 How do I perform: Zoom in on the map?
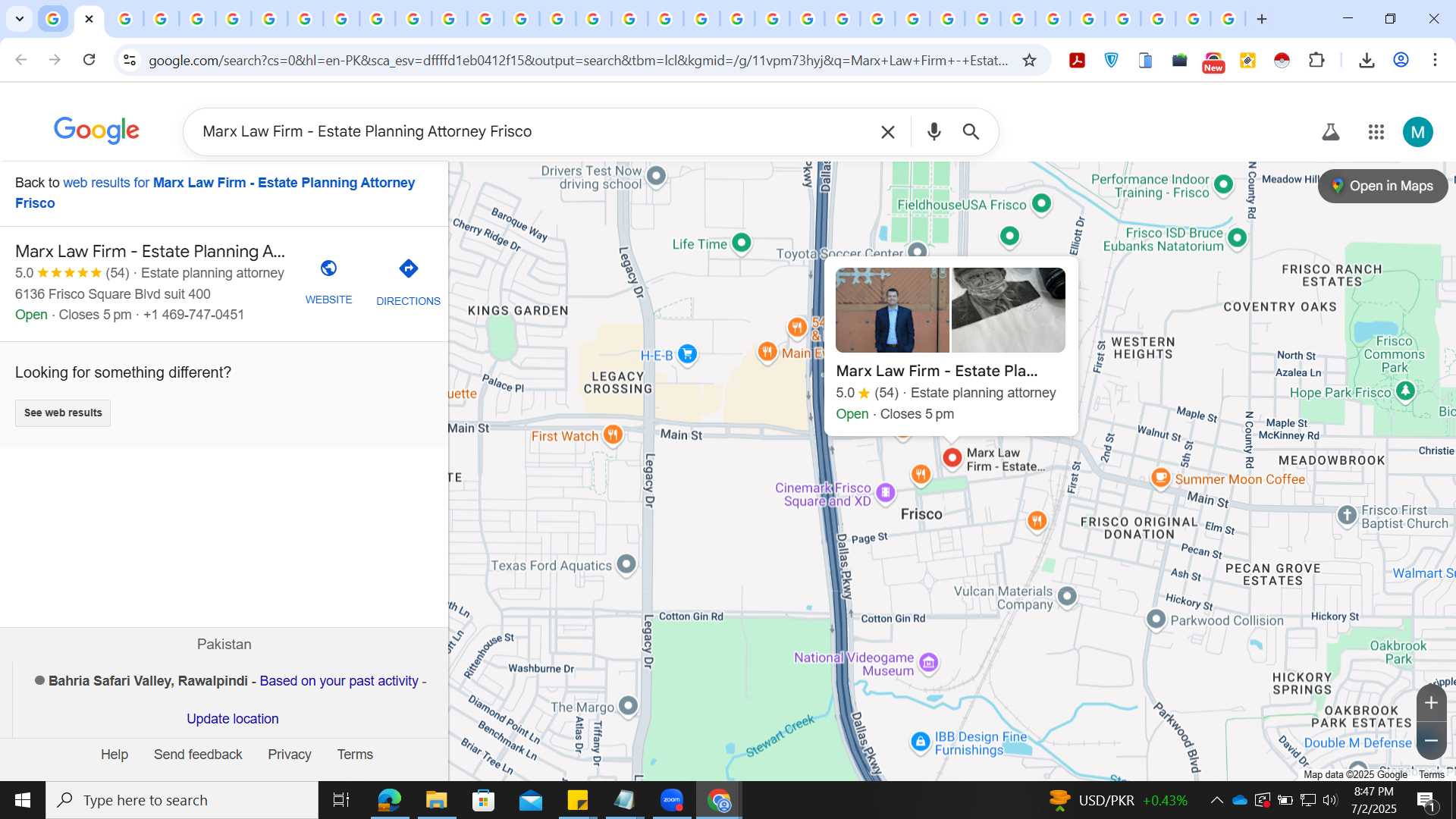tap(1431, 703)
